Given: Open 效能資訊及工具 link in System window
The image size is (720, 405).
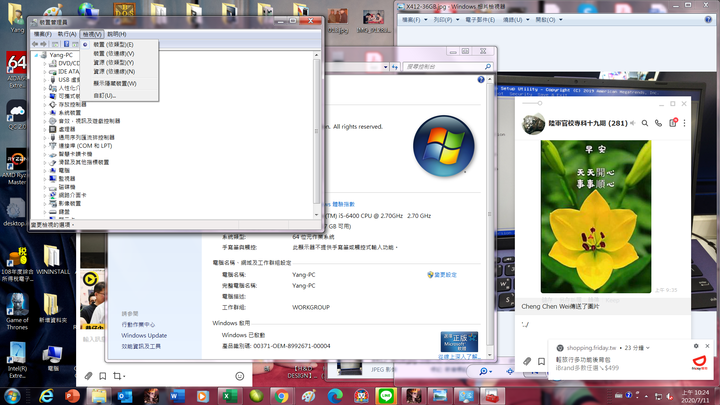Looking at the screenshot, I should (141, 347).
